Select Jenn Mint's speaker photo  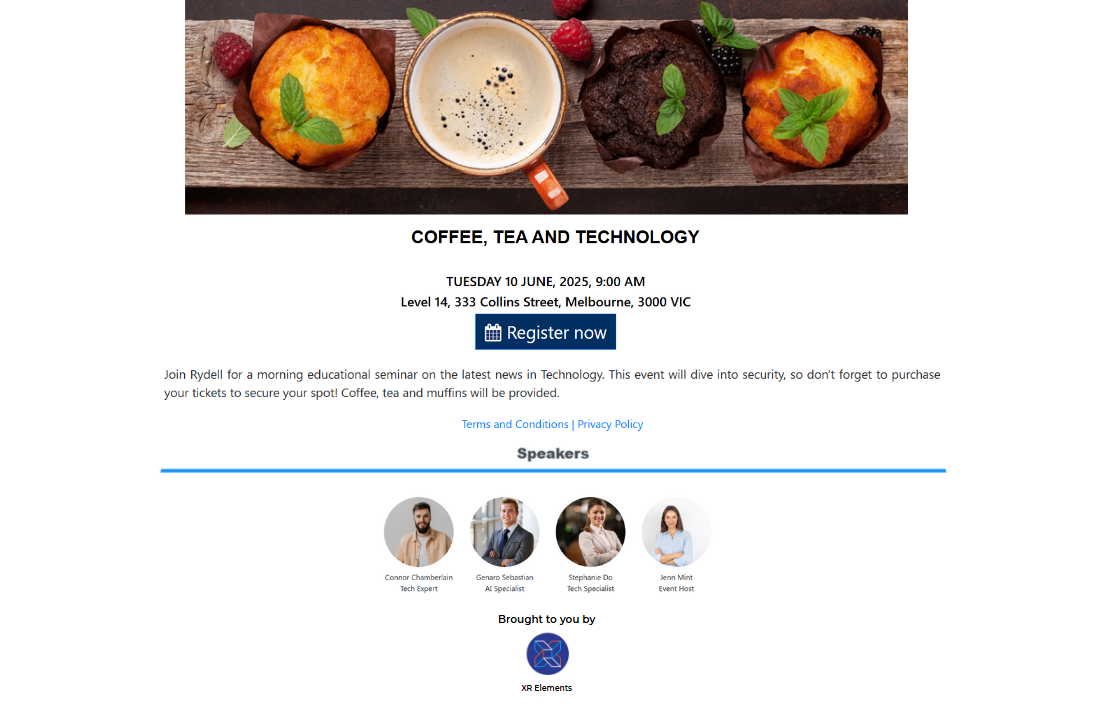pos(676,532)
